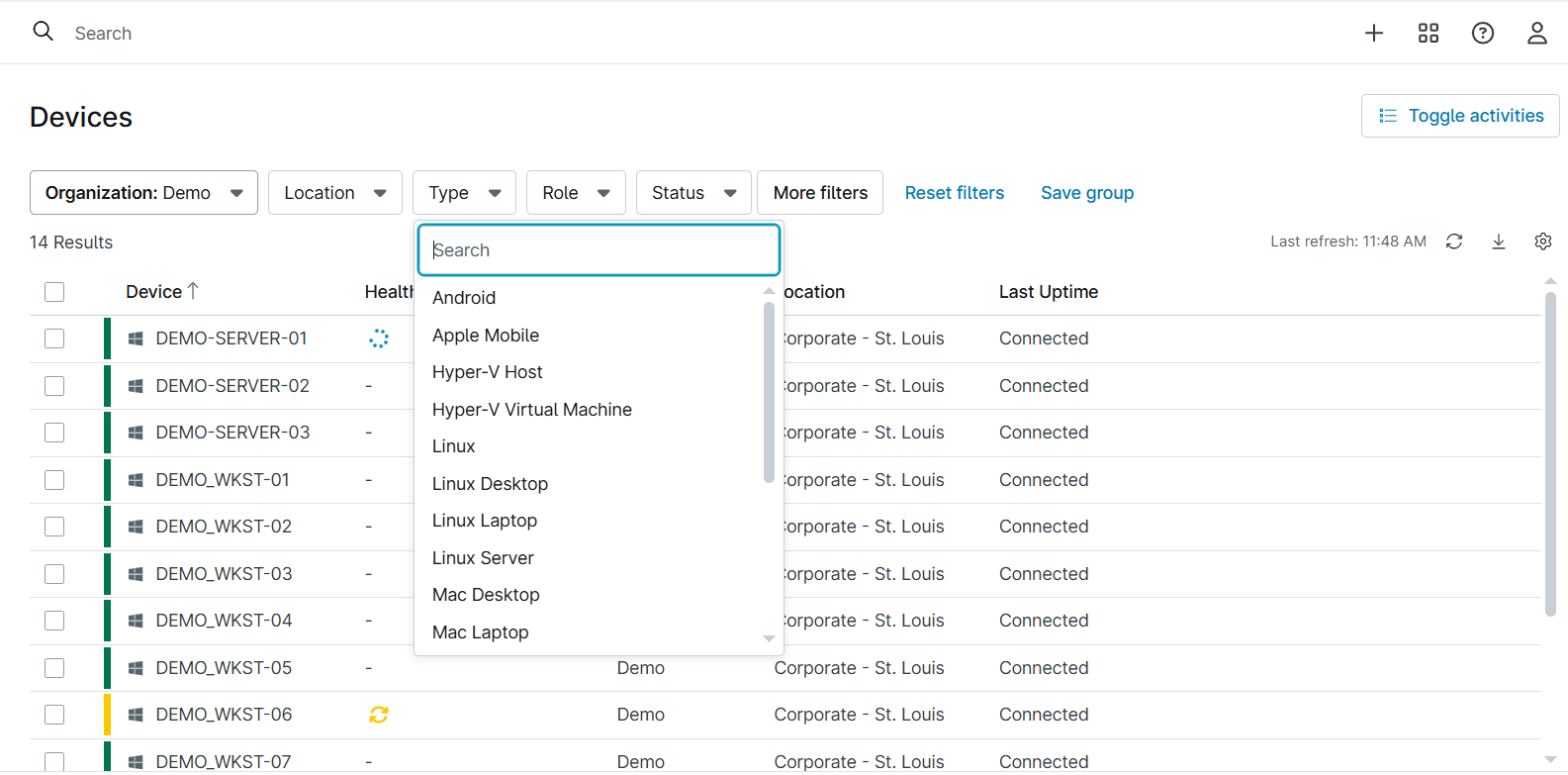Viewport: 1568px width, 775px height.
Task: Click the Windows icon beside DEMO-SERVER-01
Action: [136, 339]
